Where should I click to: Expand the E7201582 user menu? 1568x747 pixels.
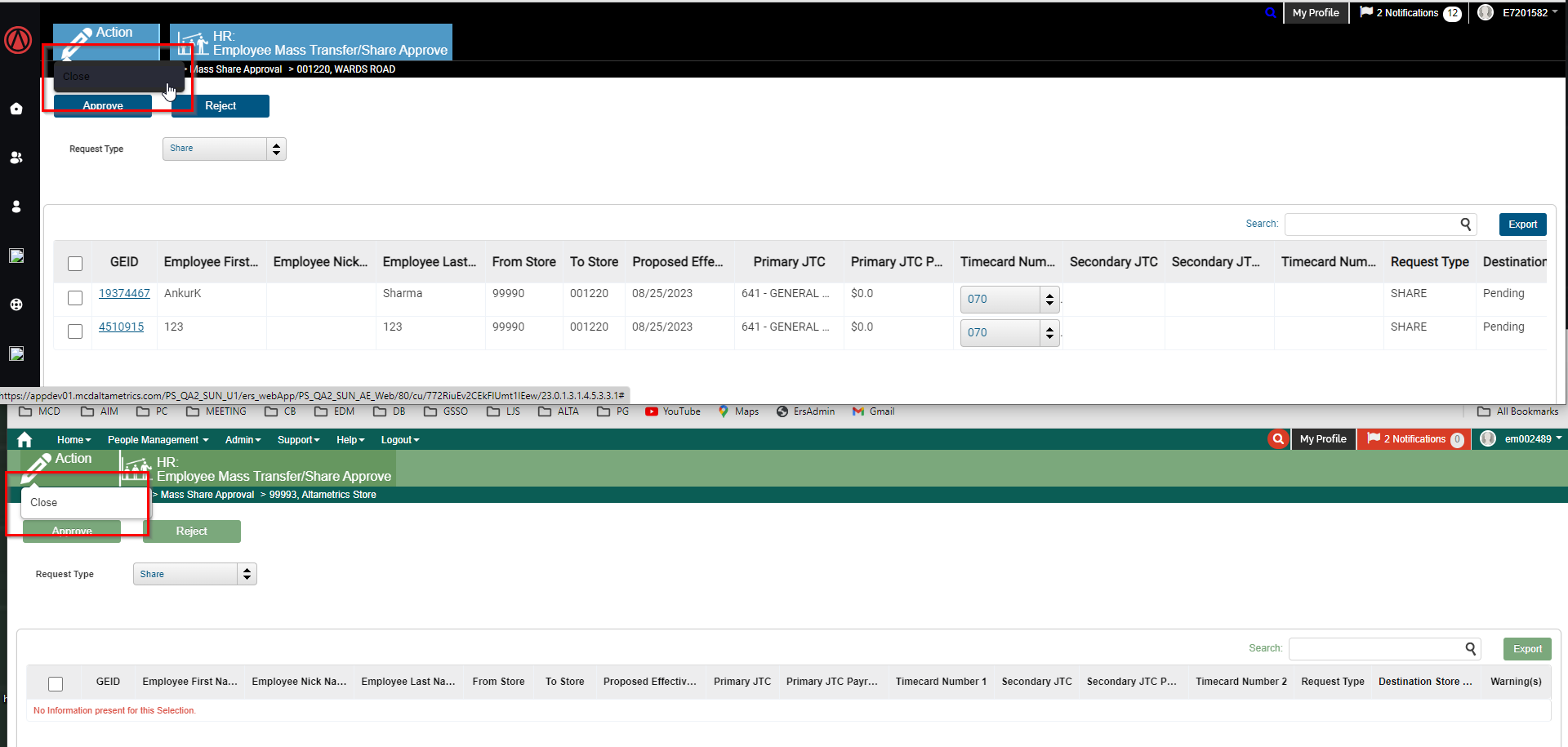(x=1530, y=13)
